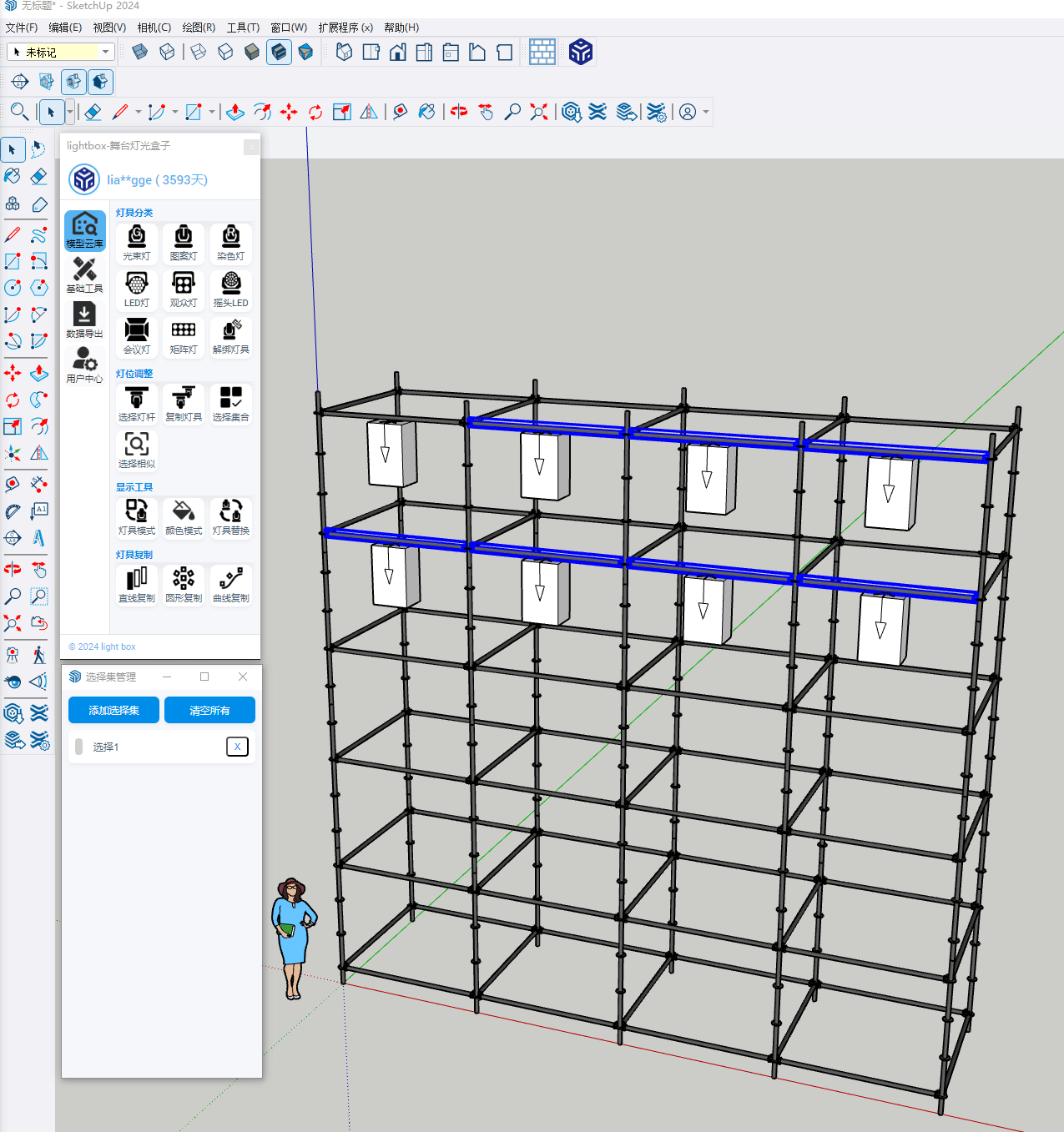1064x1132 pixels.
Task: Click the 选择灯杆 truss selection tool
Action: (x=137, y=404)
